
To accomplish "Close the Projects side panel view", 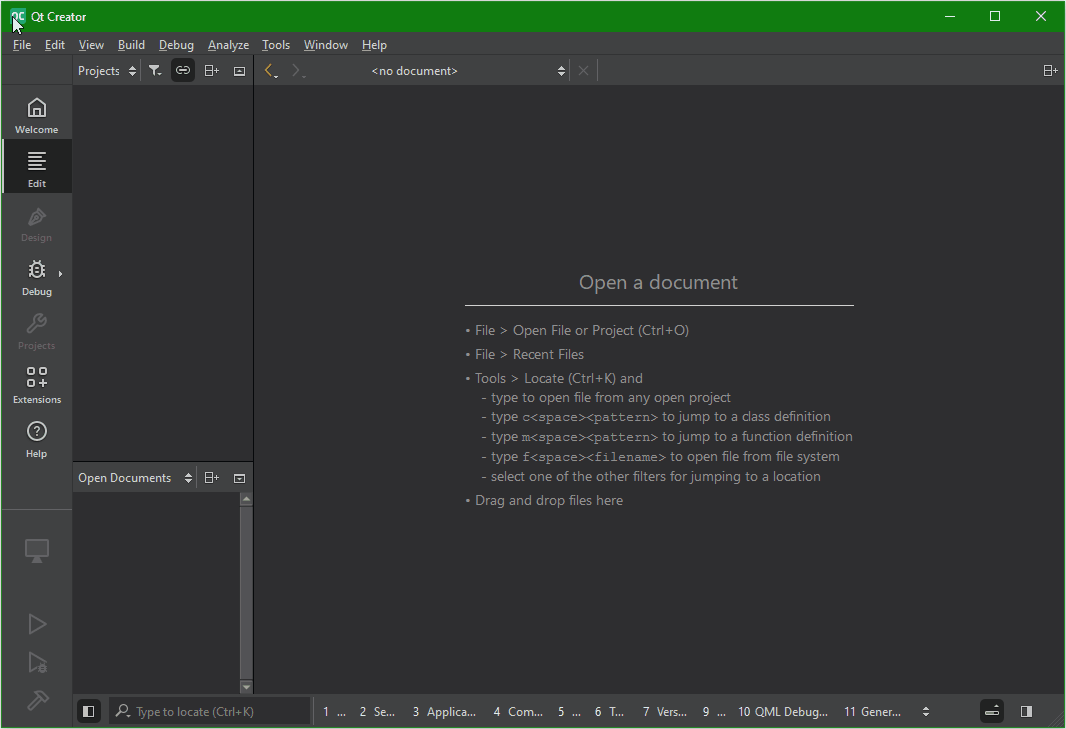I will click(x=239, y=71).
